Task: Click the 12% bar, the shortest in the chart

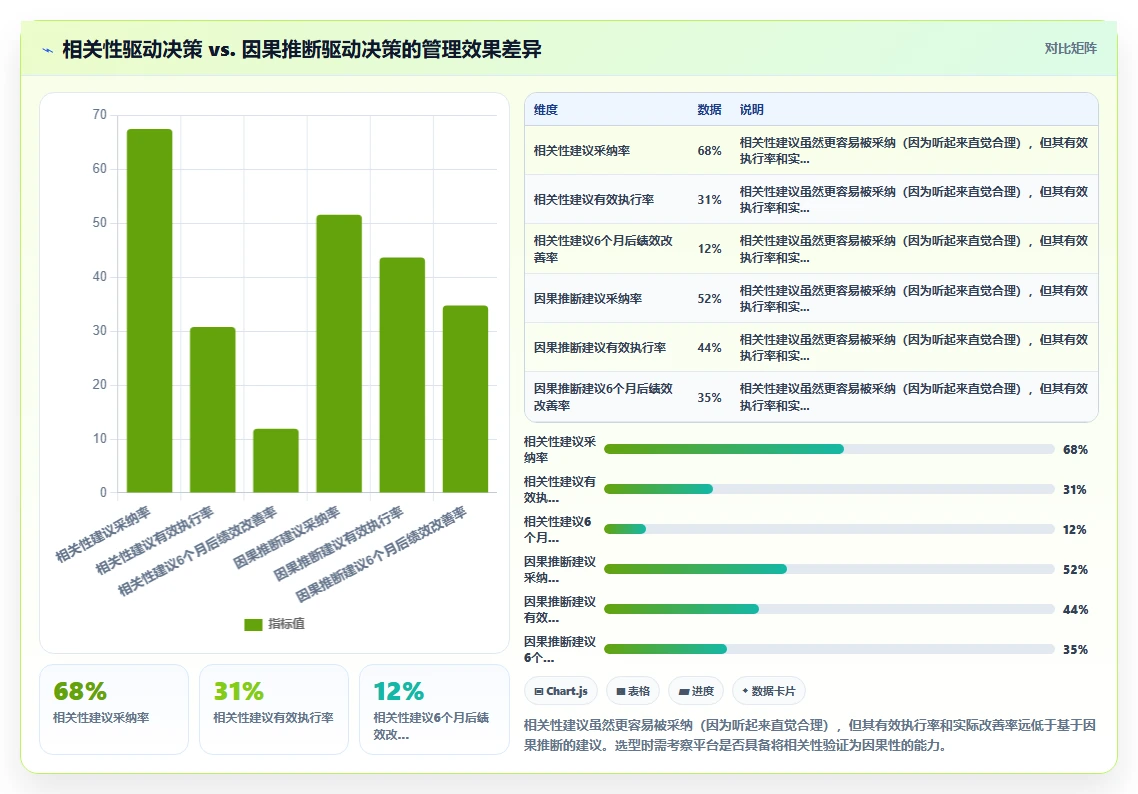Action: point(276,460)
